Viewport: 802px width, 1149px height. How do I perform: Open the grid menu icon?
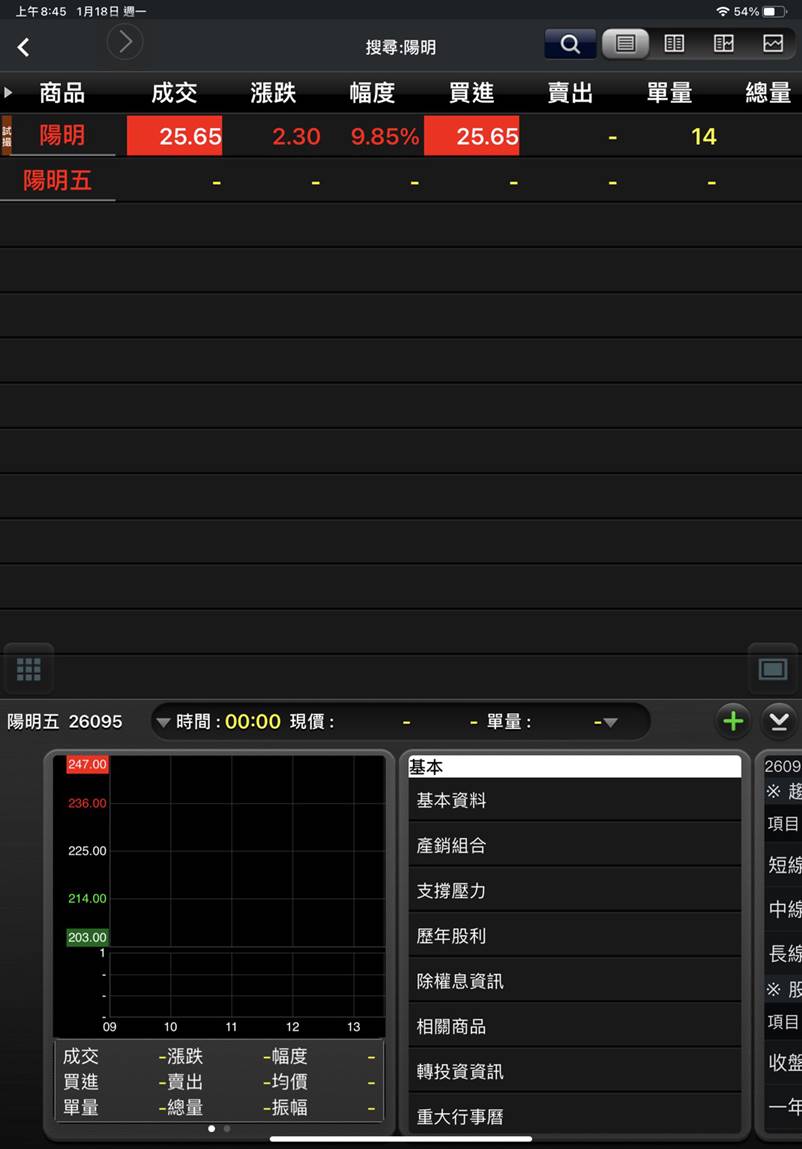tap(28, 669)
